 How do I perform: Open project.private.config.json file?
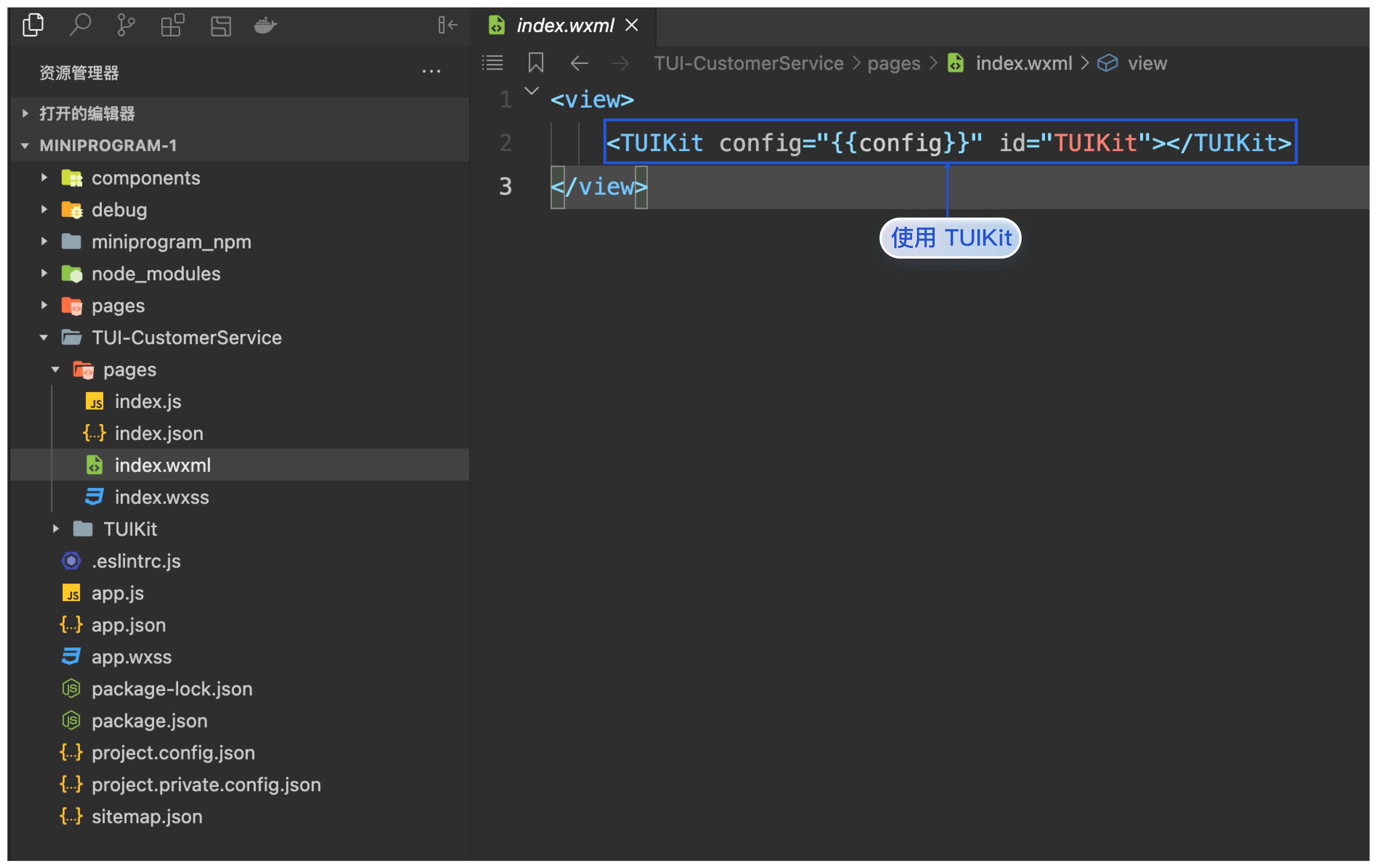coord(239,785)
